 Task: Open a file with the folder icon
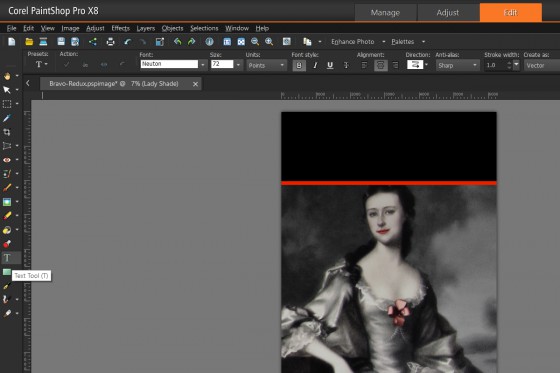click(29, 42)
